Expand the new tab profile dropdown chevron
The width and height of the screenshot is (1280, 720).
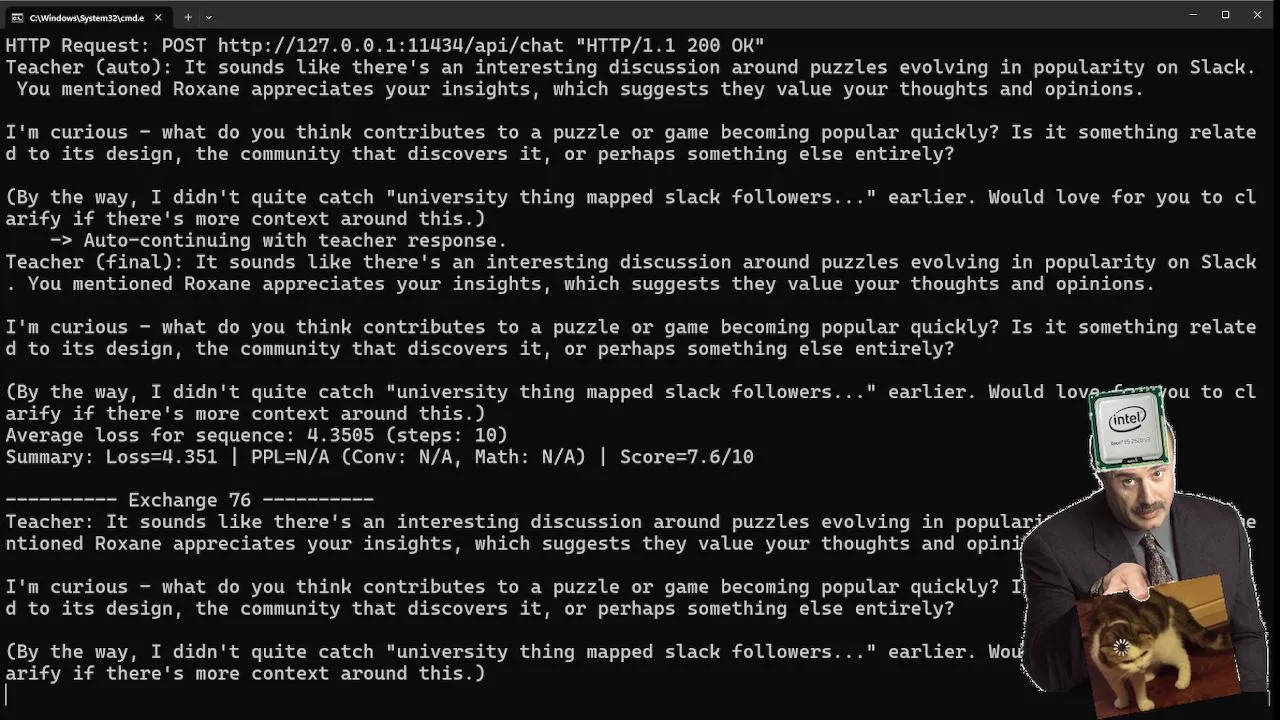pos(208,17)
